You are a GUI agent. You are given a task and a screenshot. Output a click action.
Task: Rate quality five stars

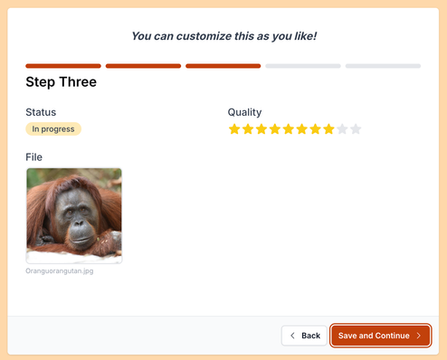point(288,129)
